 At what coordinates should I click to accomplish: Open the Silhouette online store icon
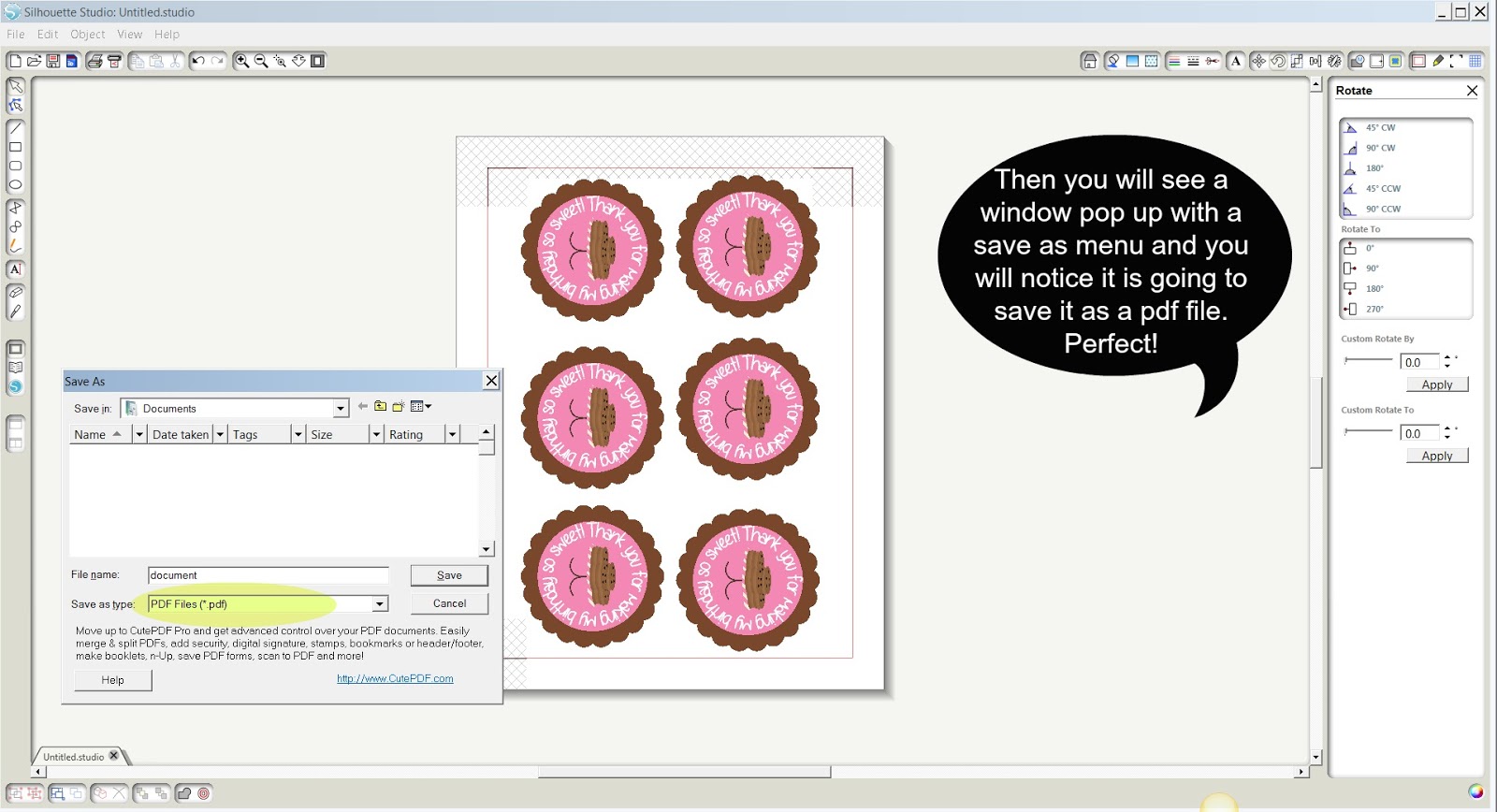click(16, 386)
